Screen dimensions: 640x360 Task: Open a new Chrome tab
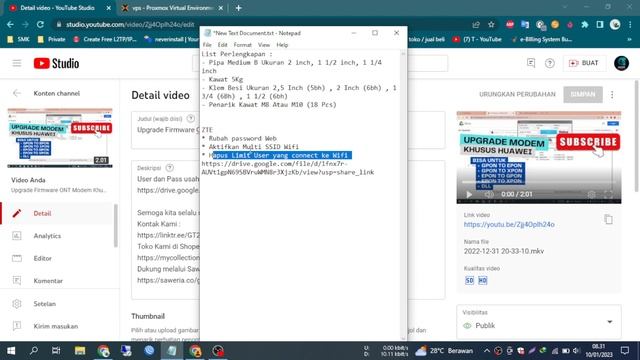tap(238, 8)
